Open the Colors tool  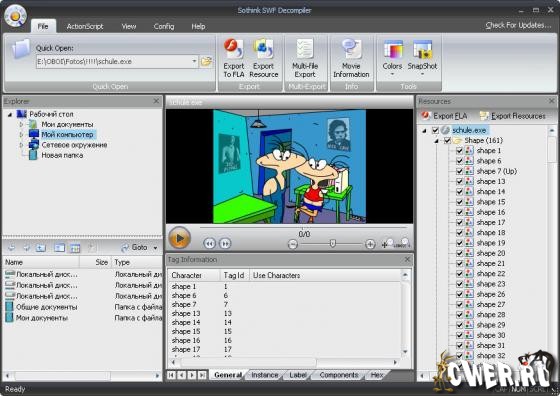click(x=392, y=58)
